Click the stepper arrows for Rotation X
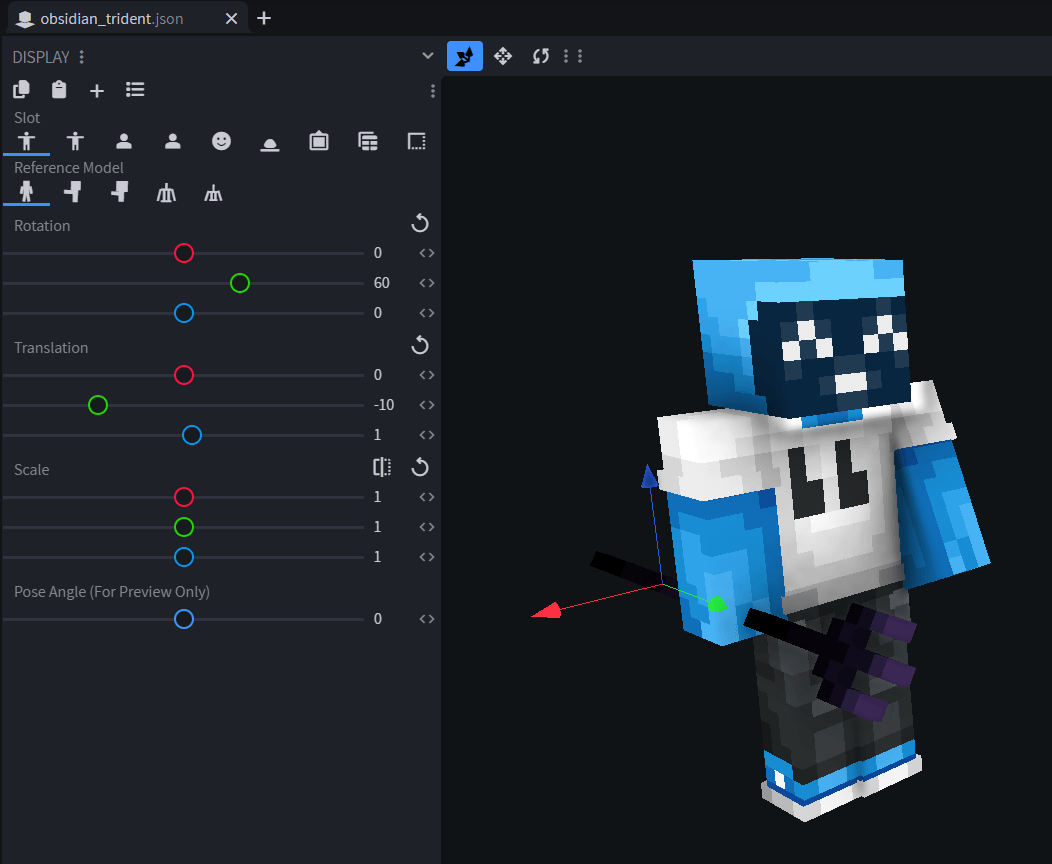 coord(427,253)
